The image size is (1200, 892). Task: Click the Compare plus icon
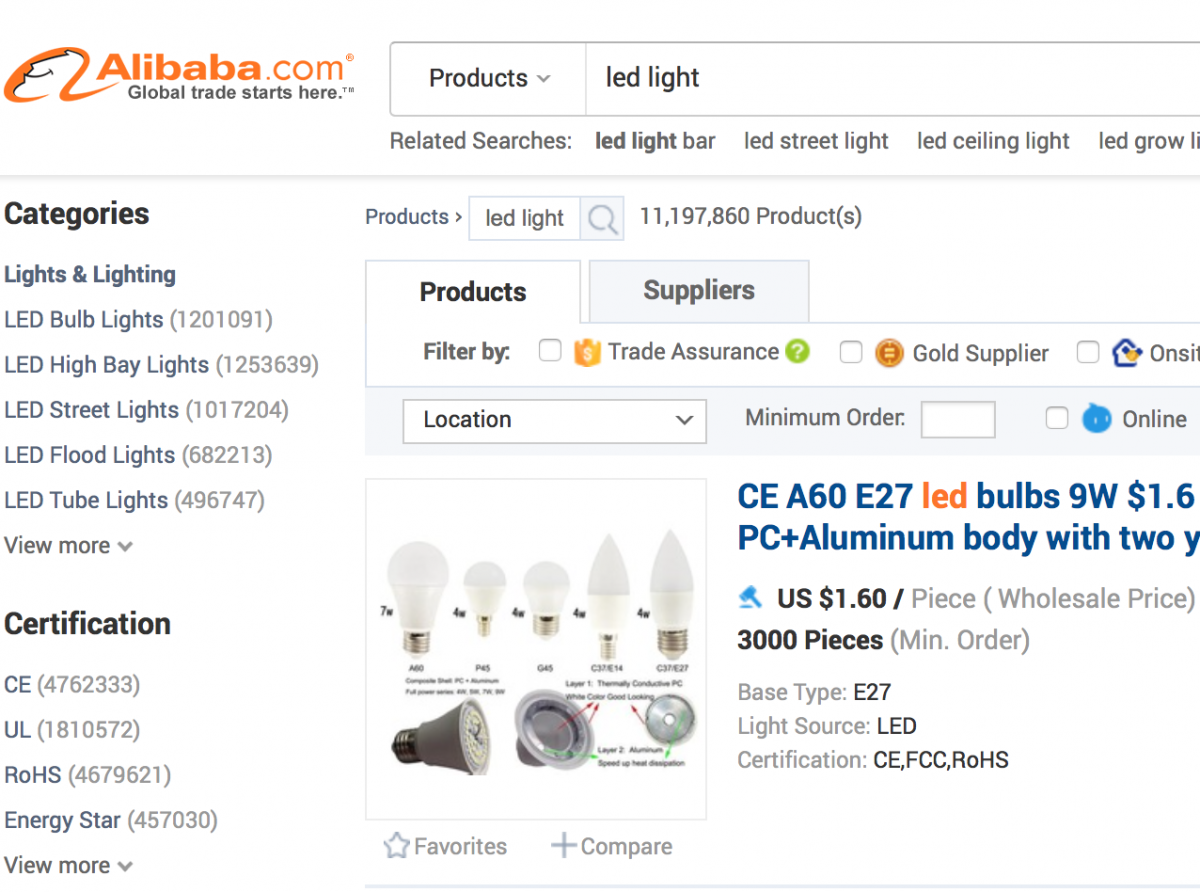point(564,846)
